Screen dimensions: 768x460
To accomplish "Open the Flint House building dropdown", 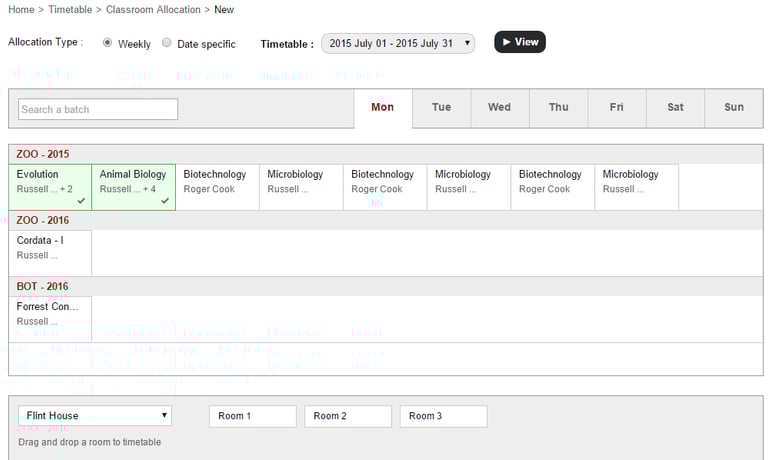I will (x=95, y=415).
